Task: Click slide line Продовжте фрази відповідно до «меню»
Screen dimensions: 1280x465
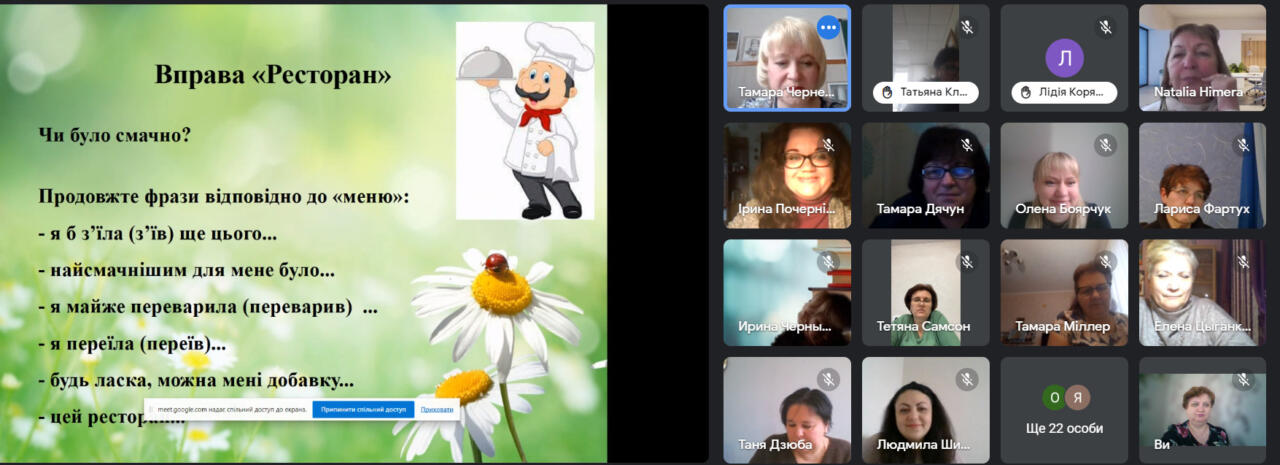Action: point(224,197)
